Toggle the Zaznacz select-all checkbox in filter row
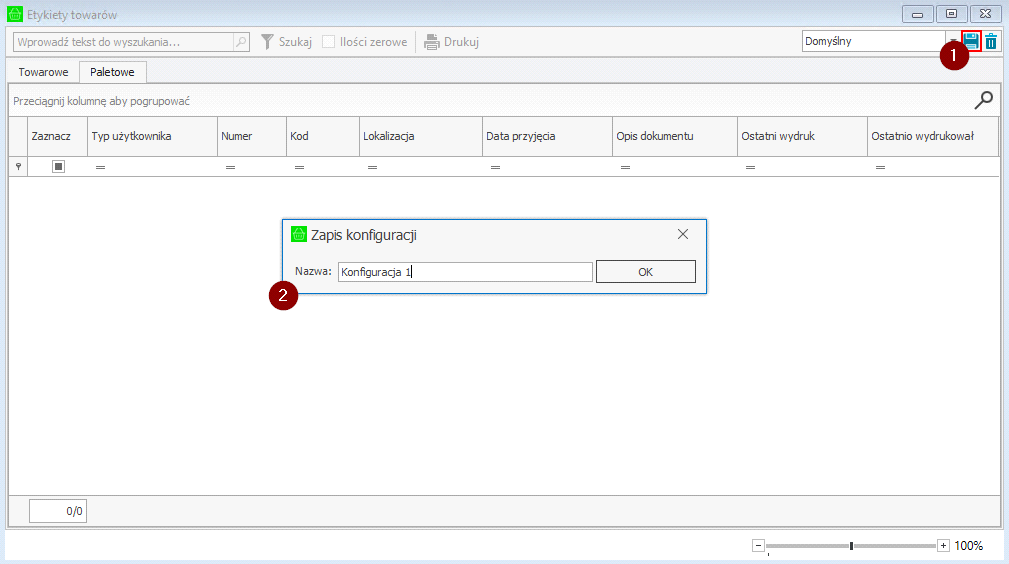The image size is (1009, 564). tap(58, 167)
